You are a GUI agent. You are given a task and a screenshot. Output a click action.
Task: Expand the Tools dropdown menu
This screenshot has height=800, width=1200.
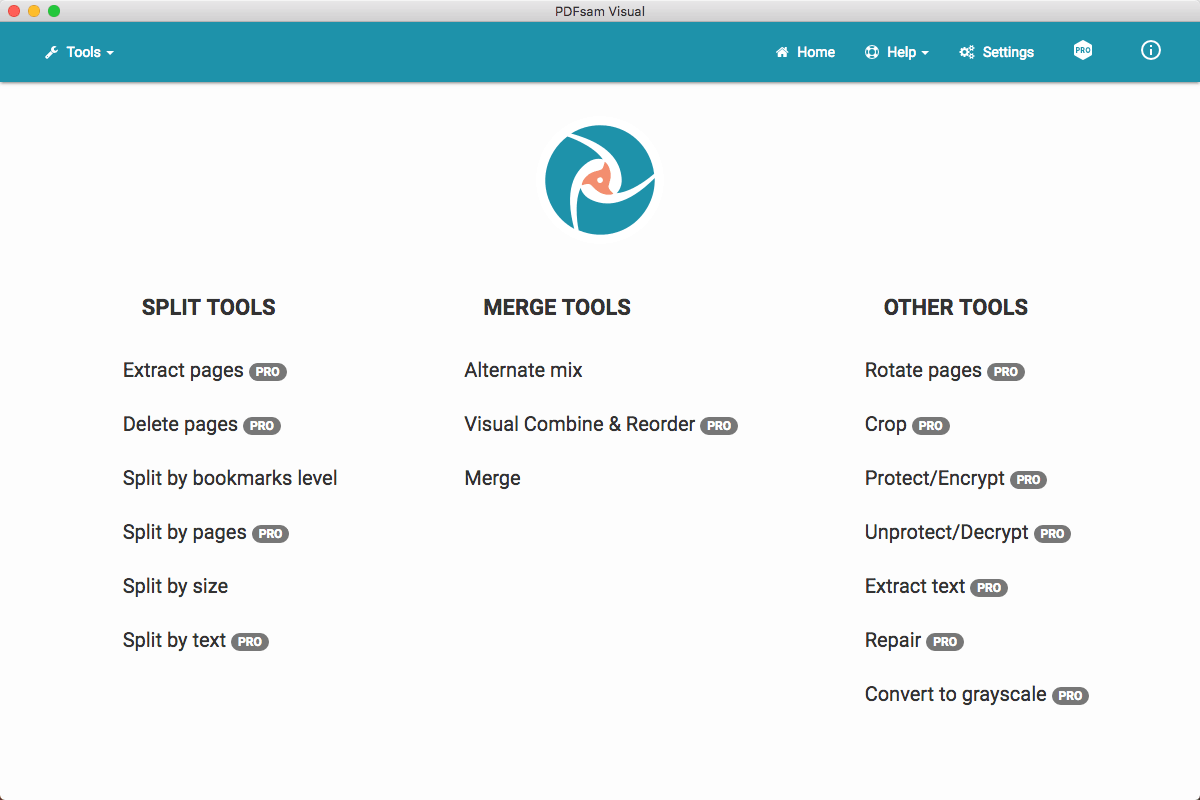[x=80, y=52]
